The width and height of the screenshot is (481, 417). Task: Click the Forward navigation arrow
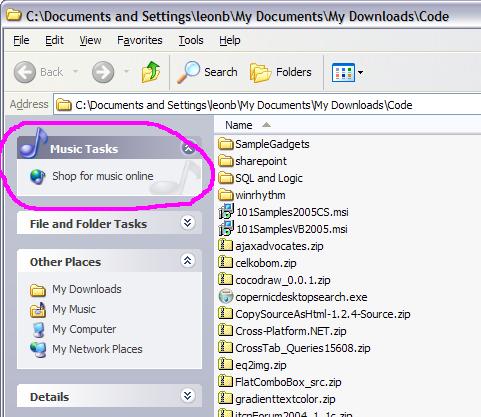click(103, 72)
